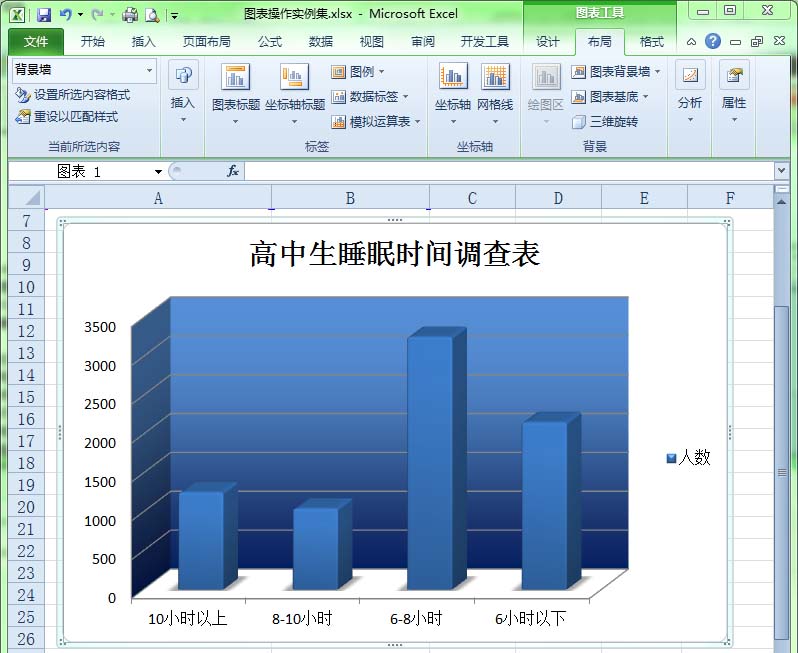The width and height of the screenshot is (798, 653).
Task: Switch to the 数据 tab
Action: [321, 42]
